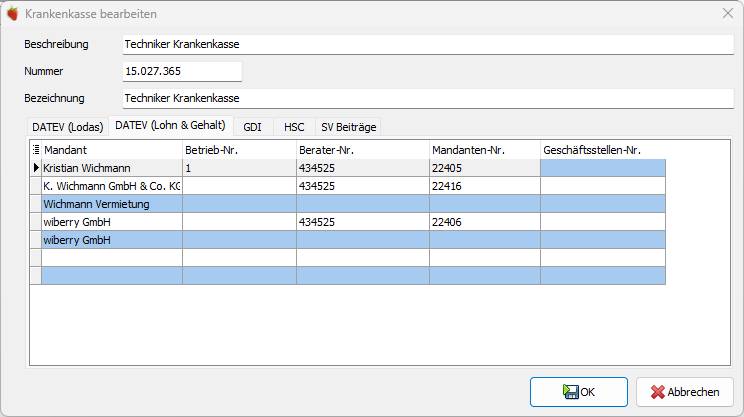Image resolution: width=744 pixels, height=417 pixels.
Task: Click Betrieb-Nr. cell with value 1
Action: 240,168
